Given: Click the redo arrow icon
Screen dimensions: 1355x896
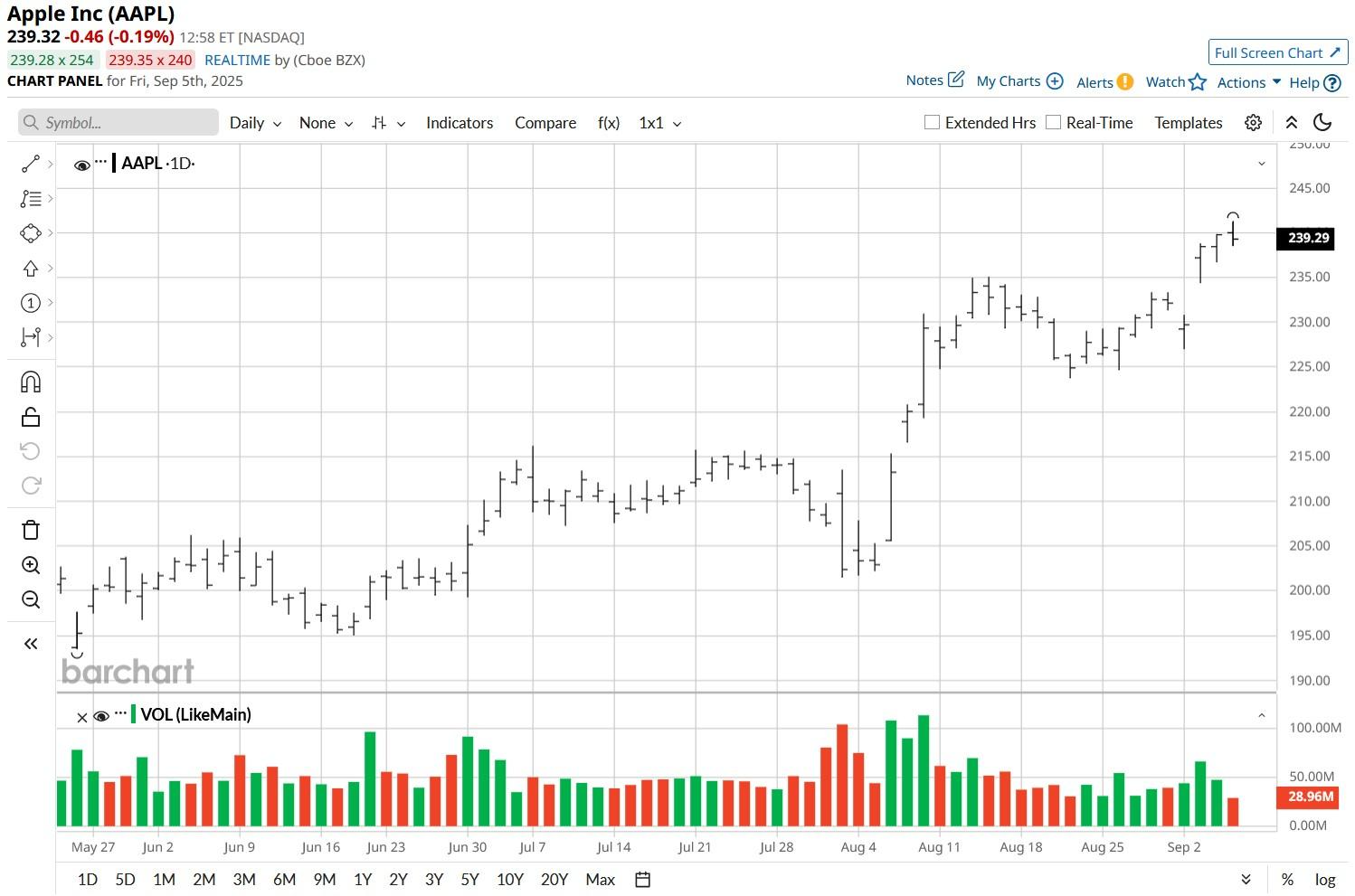Looking at the screenshot, I should tap(31, 486).
